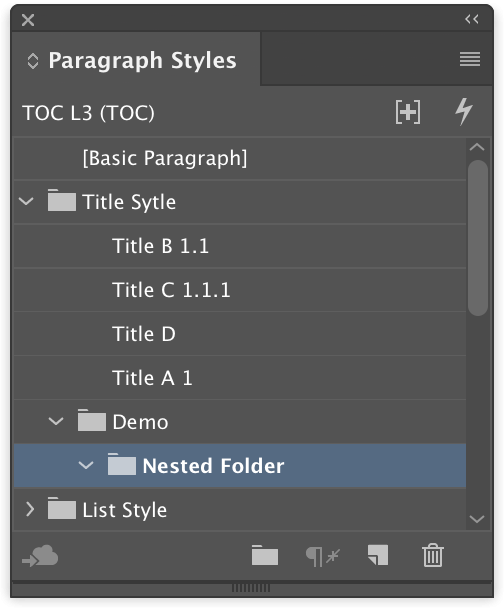
Task: Collapse the Title Sytle folder
Action: coord(26,202)
